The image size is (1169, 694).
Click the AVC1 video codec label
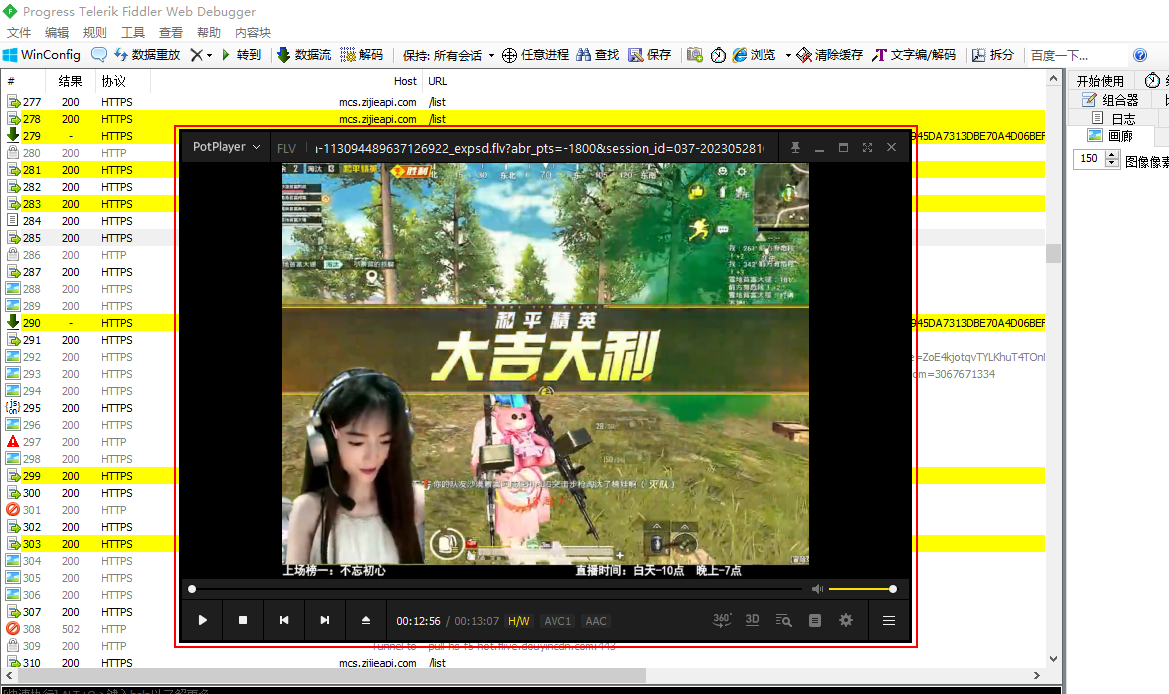557,621
